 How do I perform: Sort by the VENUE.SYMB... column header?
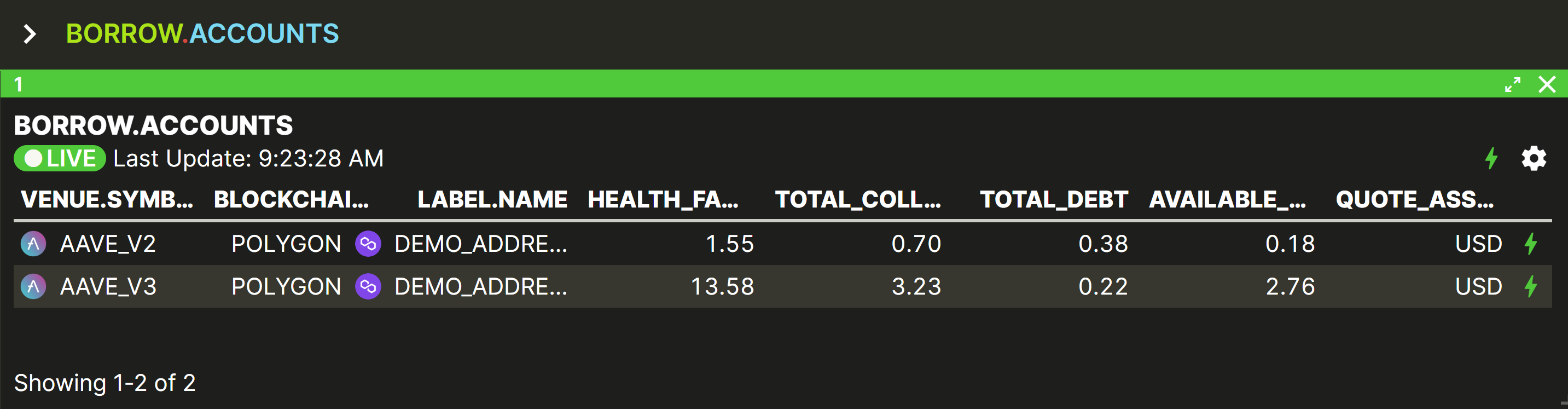[x=107, y=199]
